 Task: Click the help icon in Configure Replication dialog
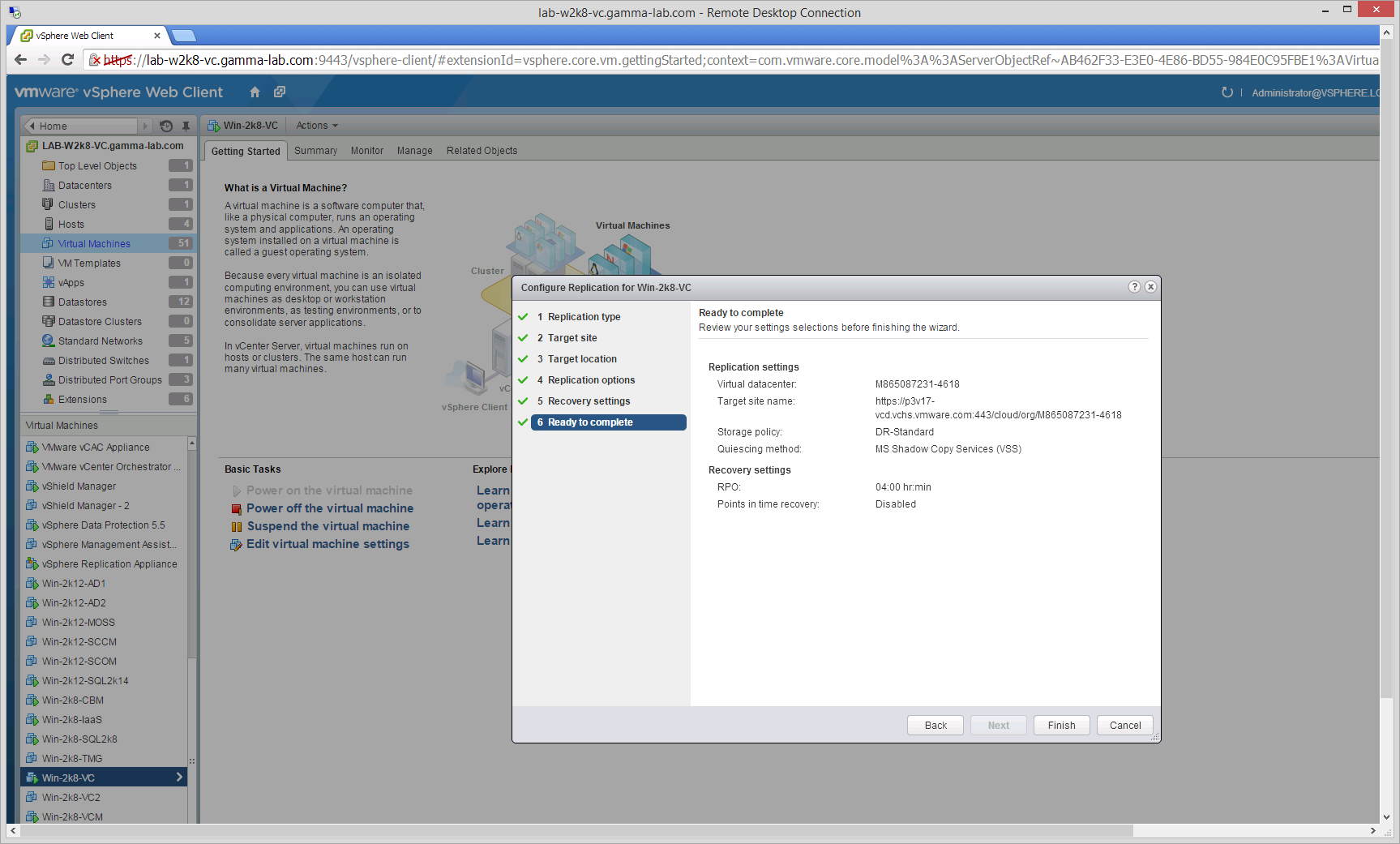coord(1134,287)
